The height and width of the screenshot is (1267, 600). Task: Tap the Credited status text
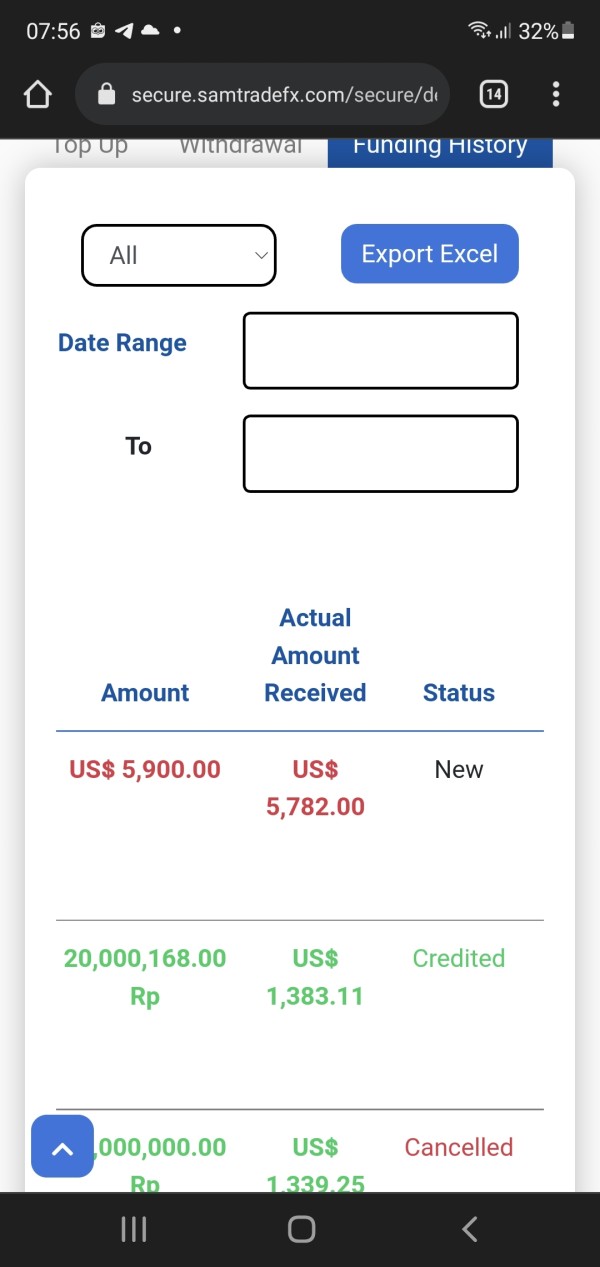pyautogui.click(x=458, y=958)
